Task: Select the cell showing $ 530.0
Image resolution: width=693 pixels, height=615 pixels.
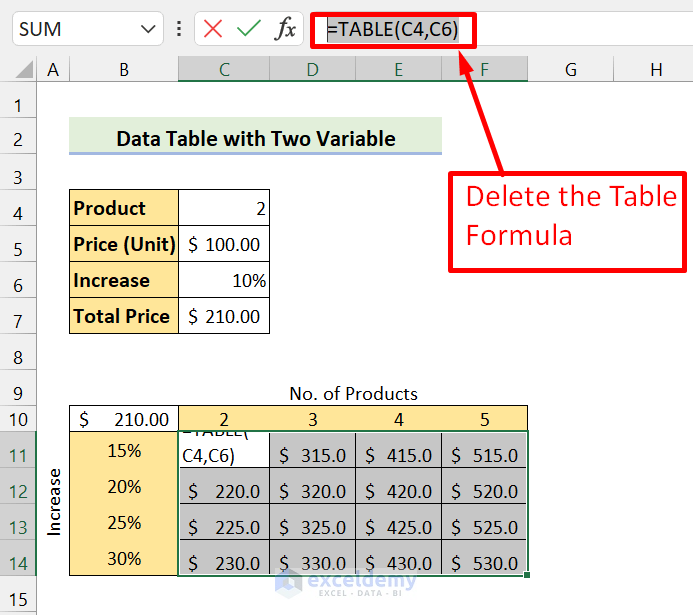Action: [x=485, y=563]
